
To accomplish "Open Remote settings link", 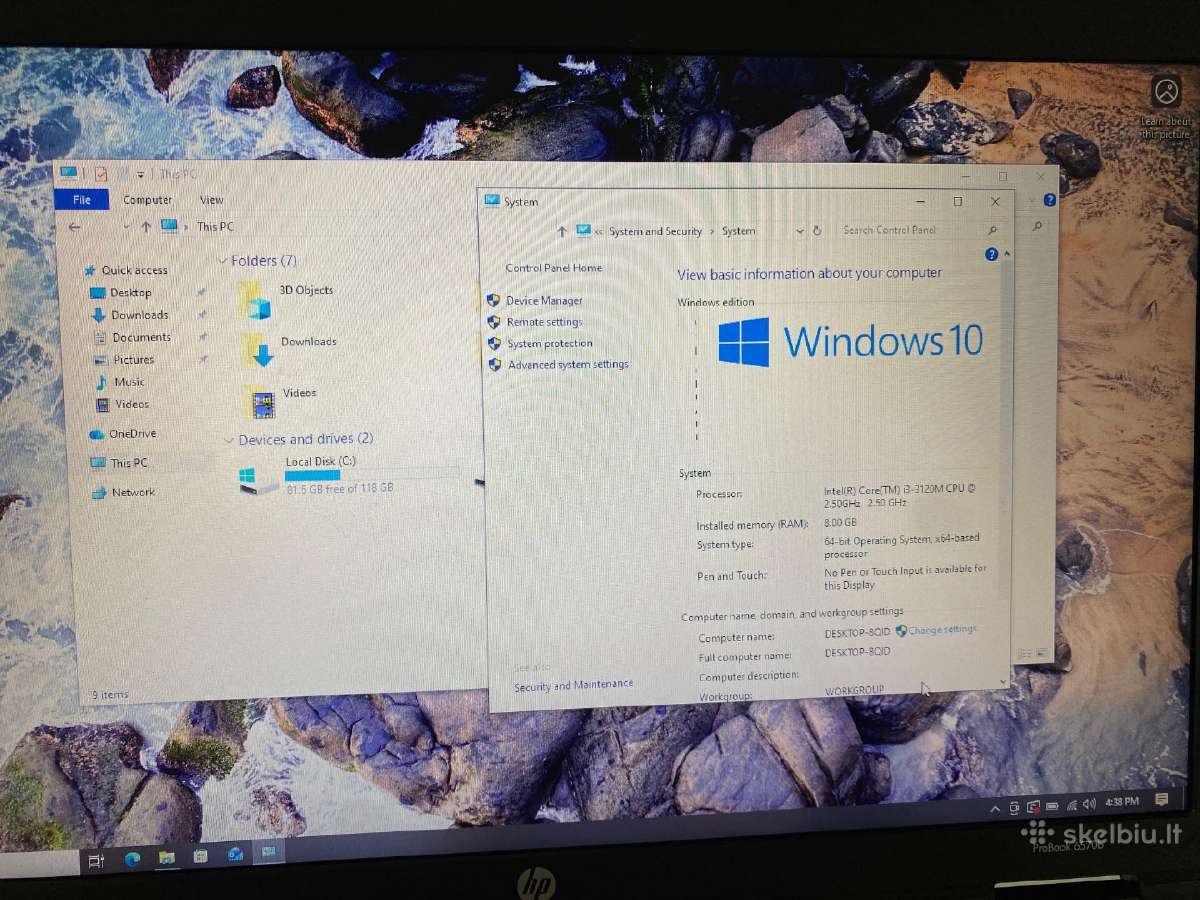I will 545,322.
